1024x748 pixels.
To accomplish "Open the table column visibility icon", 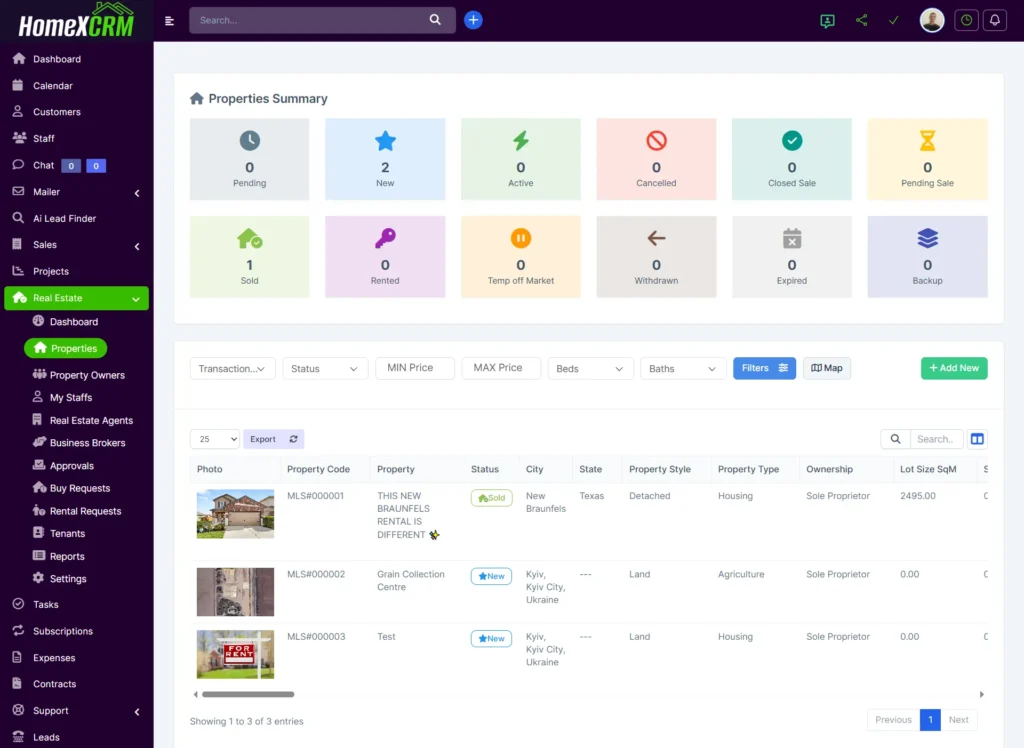I will click(977, 439).
